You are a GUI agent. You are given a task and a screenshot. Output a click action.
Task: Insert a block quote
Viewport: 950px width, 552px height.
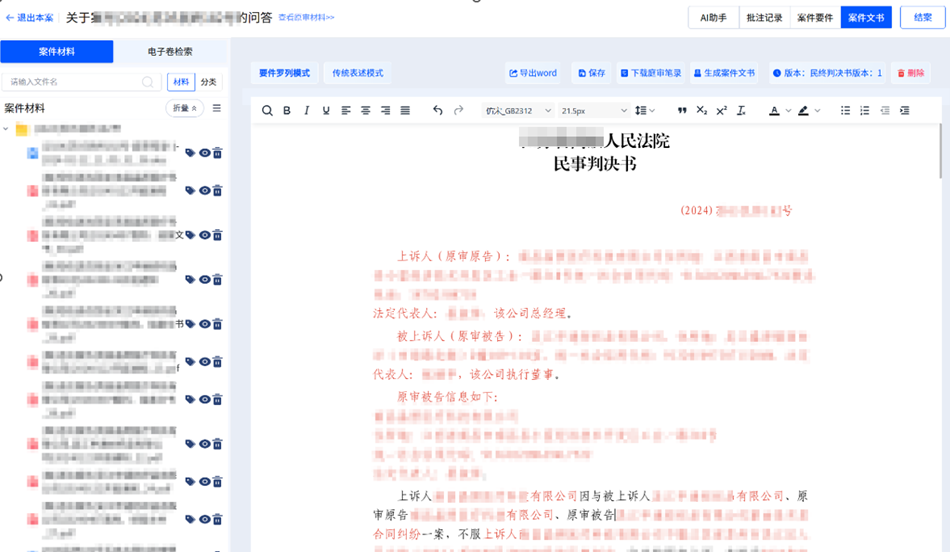(682, 110)
